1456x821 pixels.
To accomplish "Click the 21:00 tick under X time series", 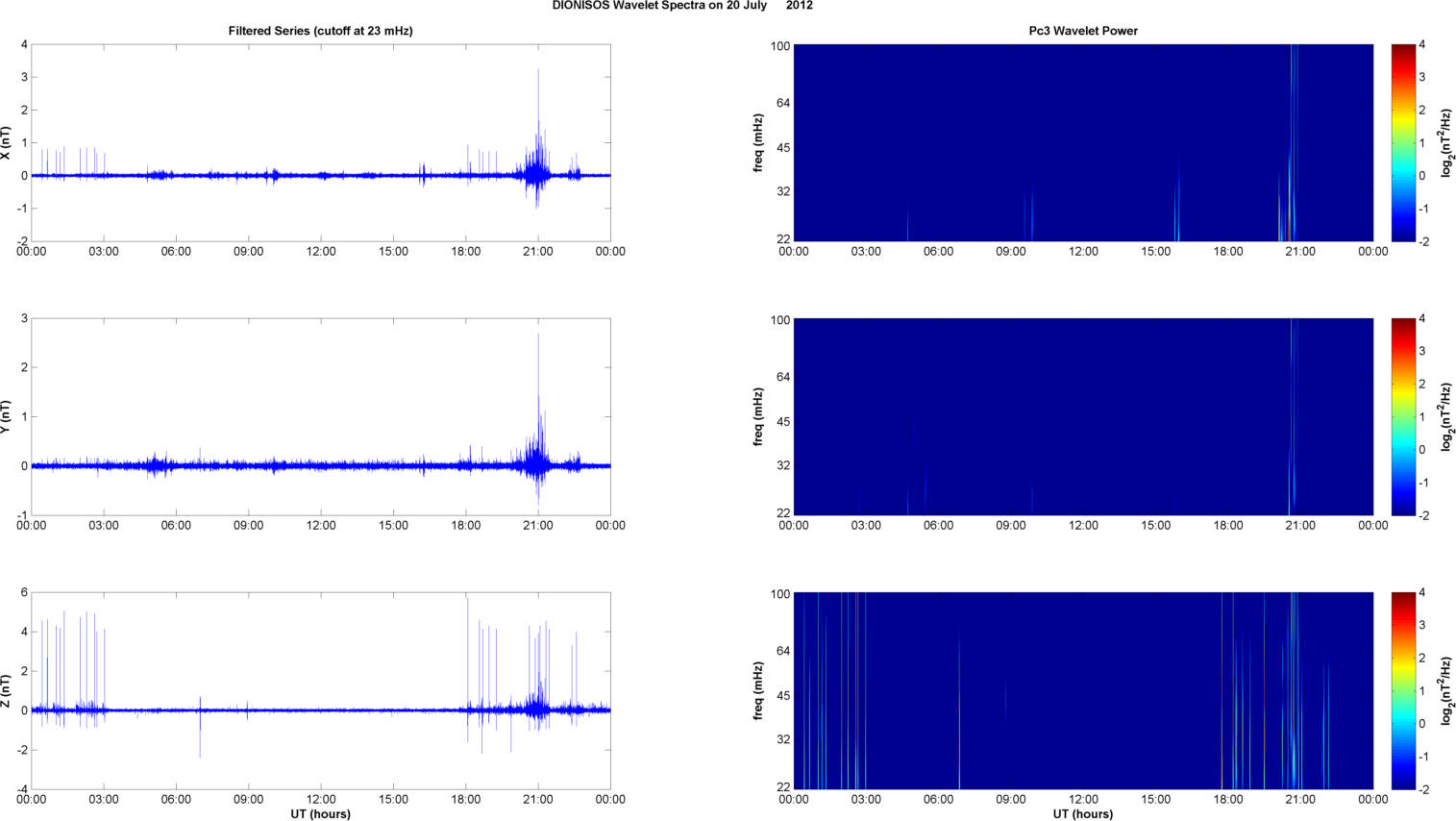I will 538,252.
